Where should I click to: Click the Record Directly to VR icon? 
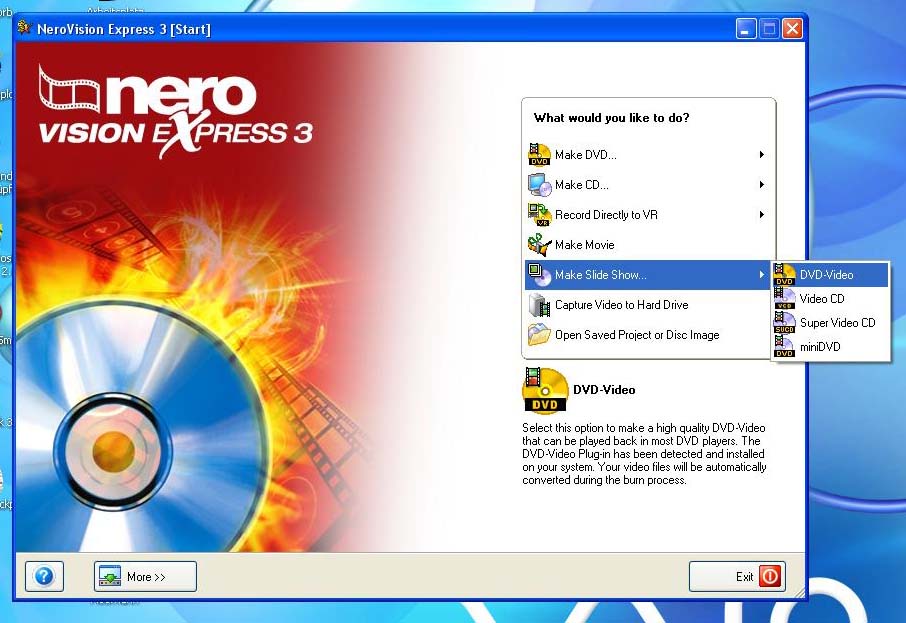coord(539,215)
